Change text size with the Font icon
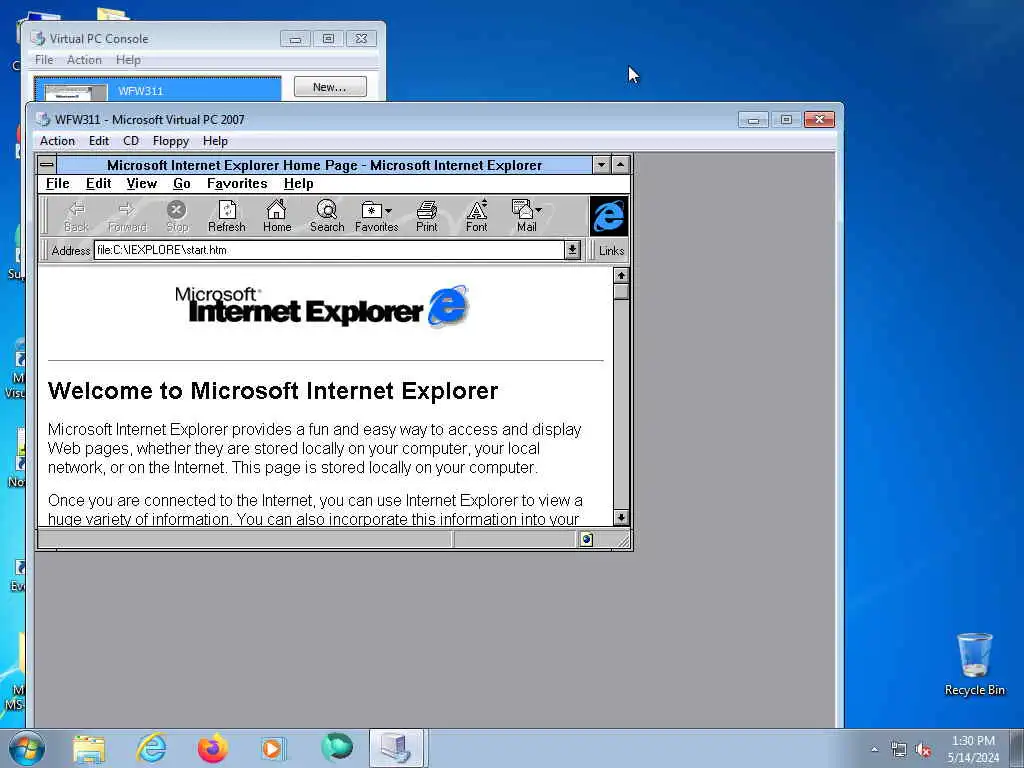The image size is (1024, 768). pyautogui.click(x=476, y=216)
